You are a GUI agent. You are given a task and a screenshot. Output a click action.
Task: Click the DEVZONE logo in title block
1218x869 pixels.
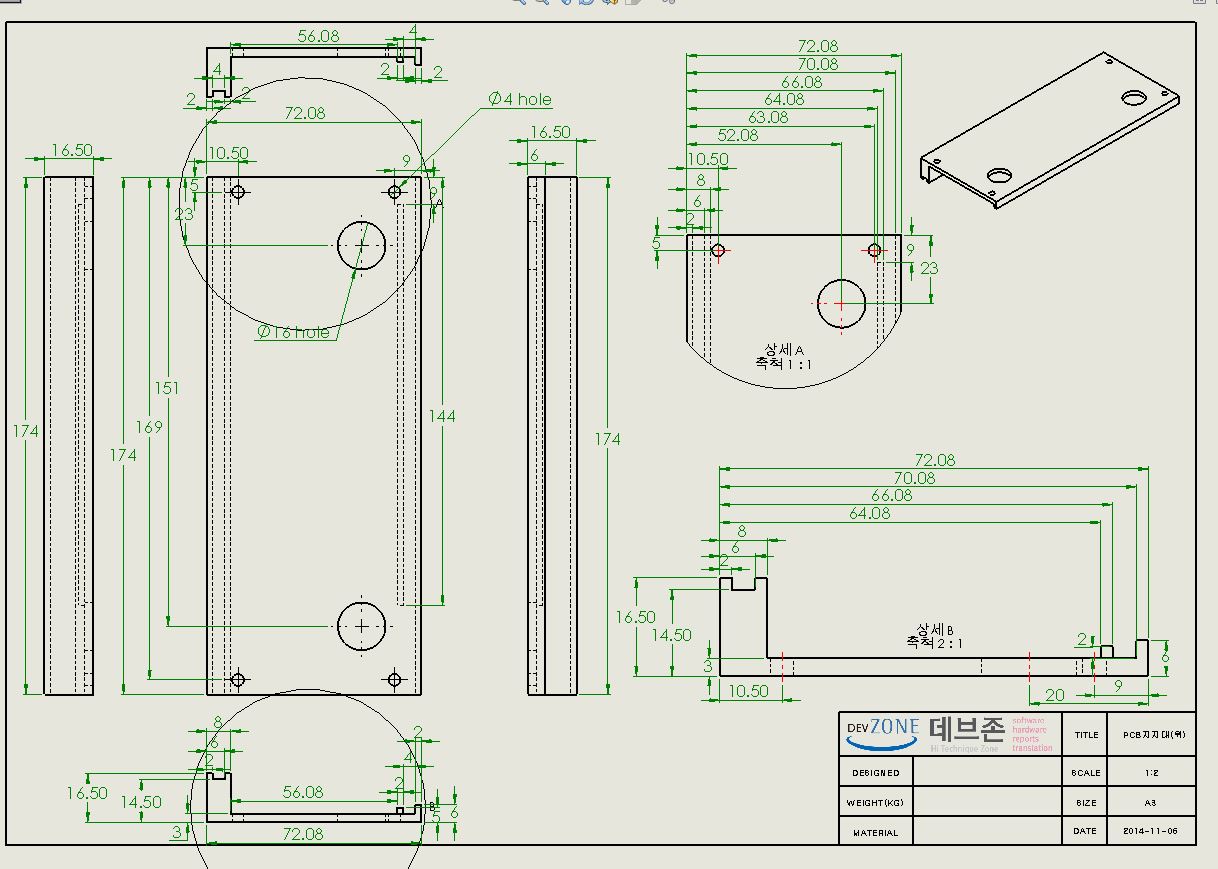(882, 734)
